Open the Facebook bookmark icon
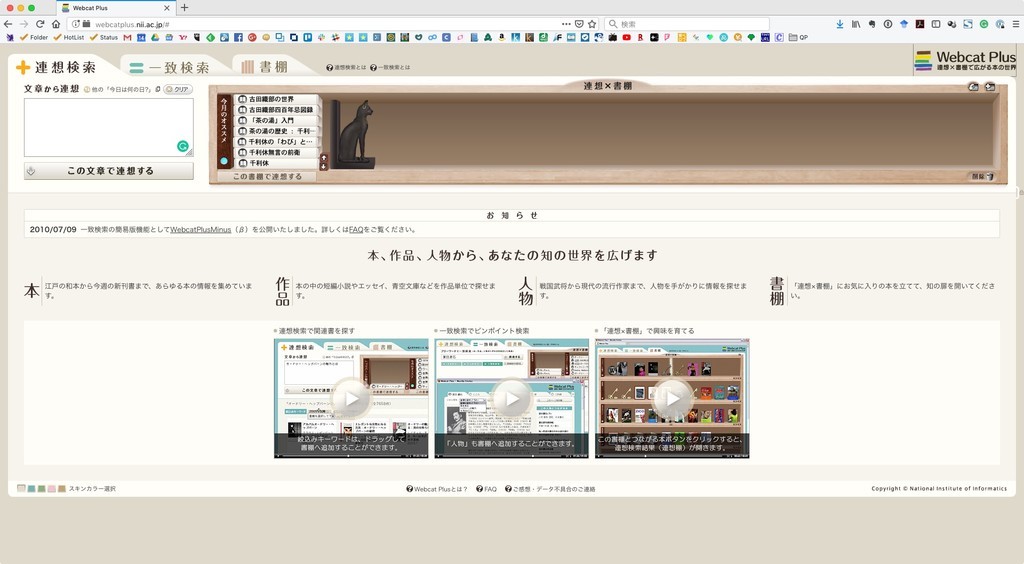This screenshot has height=564, width=1024. point(238,37)
